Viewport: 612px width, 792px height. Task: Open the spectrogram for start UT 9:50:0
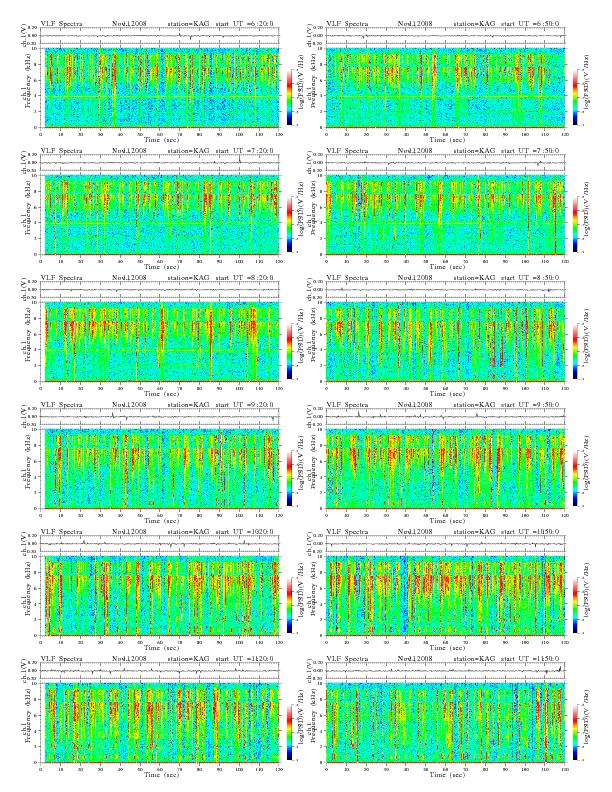pyautogui.click(x=445, y=469)
